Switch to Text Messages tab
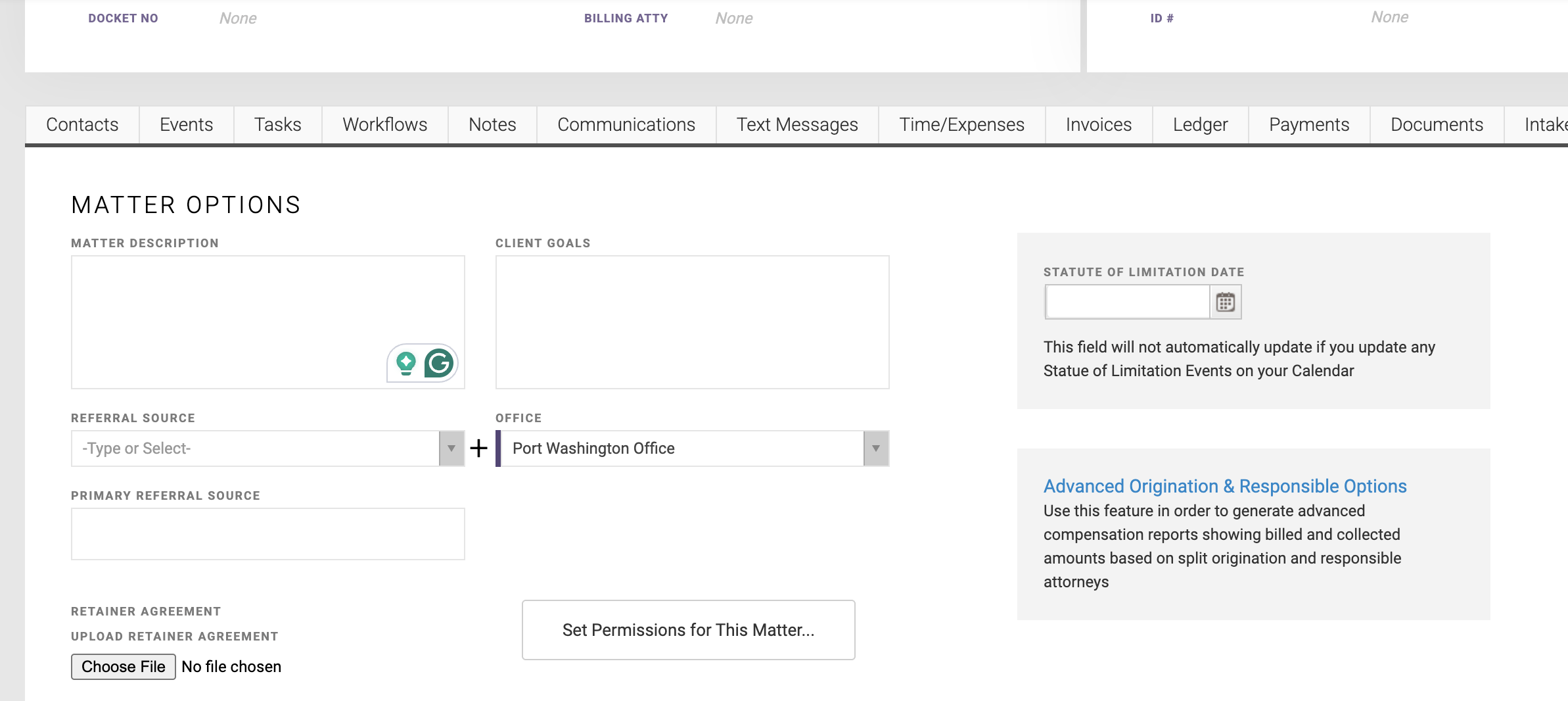This screenshot has height=701, width=1568. coord(797,124)
